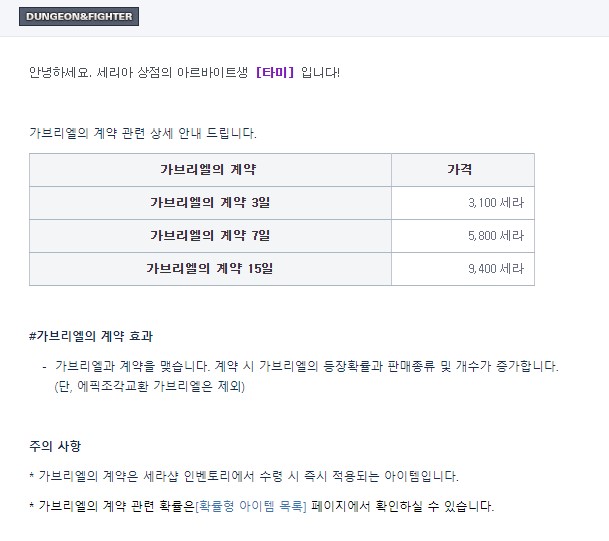Select the 가브리엘의 계약 3일 row
This screenshot has height=541, width=609.
click(x=282, y=203)
